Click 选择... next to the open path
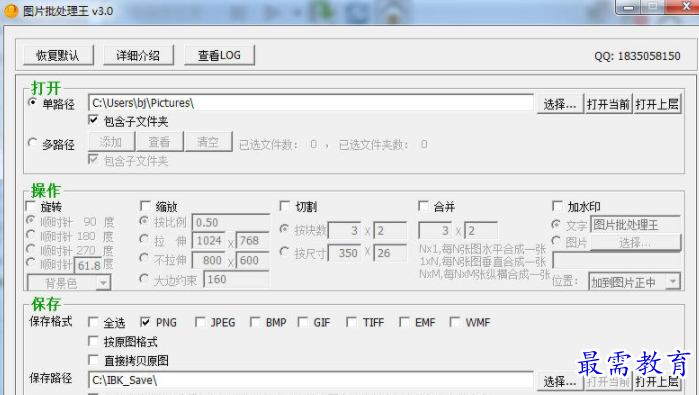Image resolution: width=699 pixels, height=395 pixels. (x=560, y=104)
